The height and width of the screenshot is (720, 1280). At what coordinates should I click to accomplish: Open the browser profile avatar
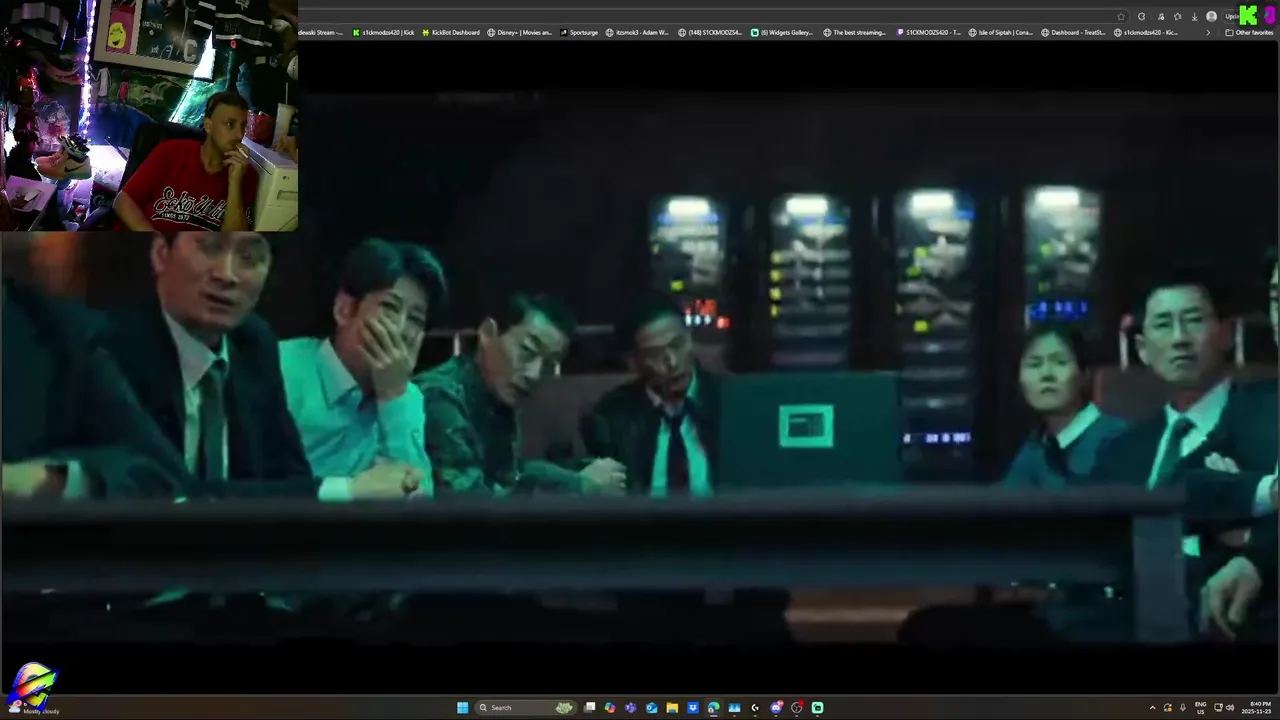[1211, 17]
